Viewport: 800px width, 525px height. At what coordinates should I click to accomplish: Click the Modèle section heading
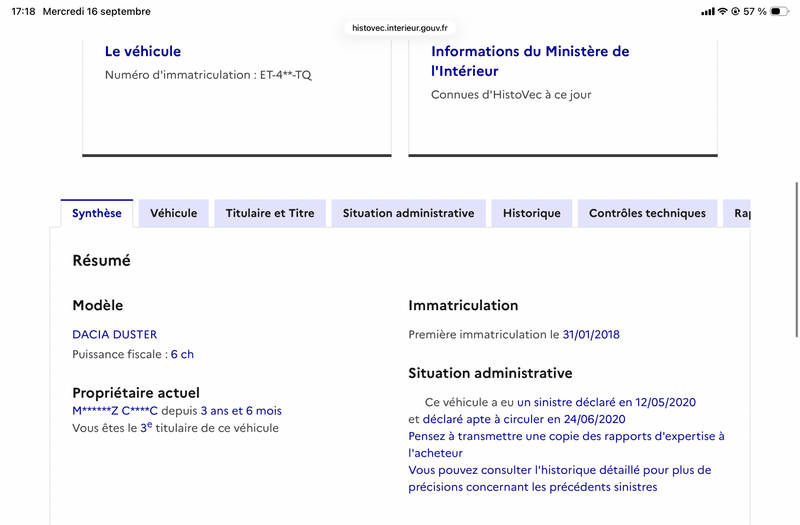(x=98, y=306)
